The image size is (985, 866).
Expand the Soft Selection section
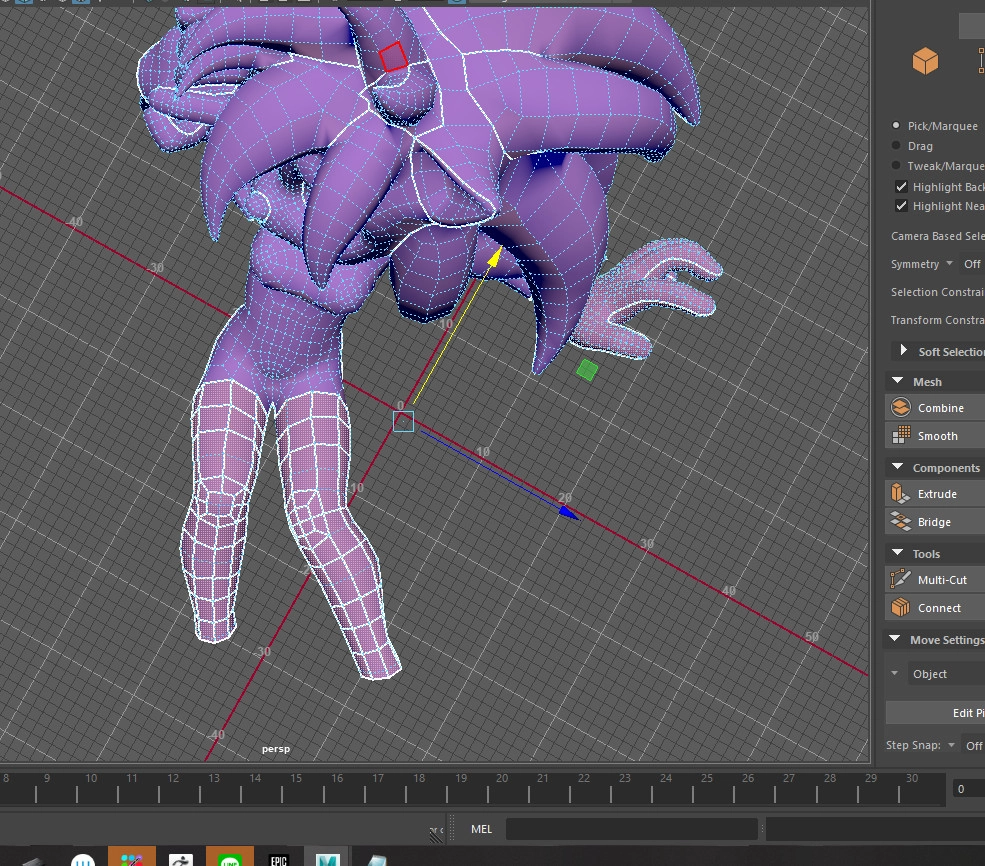(904, 351)
